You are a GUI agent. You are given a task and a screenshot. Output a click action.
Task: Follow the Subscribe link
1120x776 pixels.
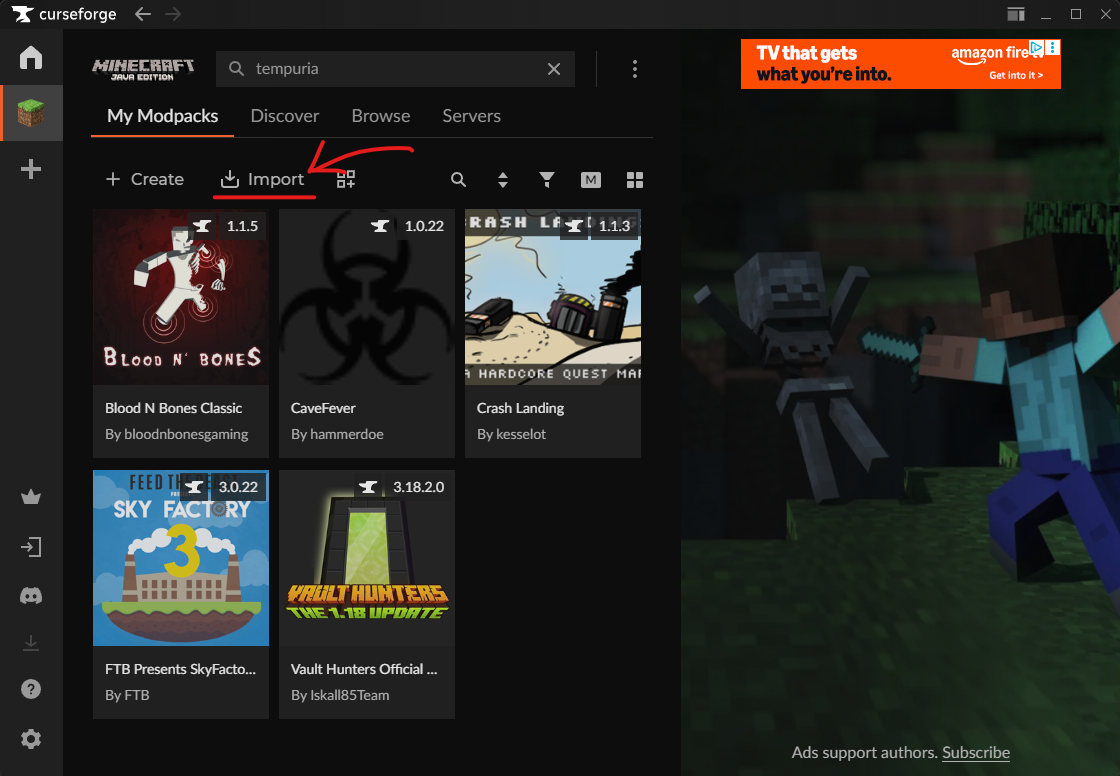click(x=976, y=752)
